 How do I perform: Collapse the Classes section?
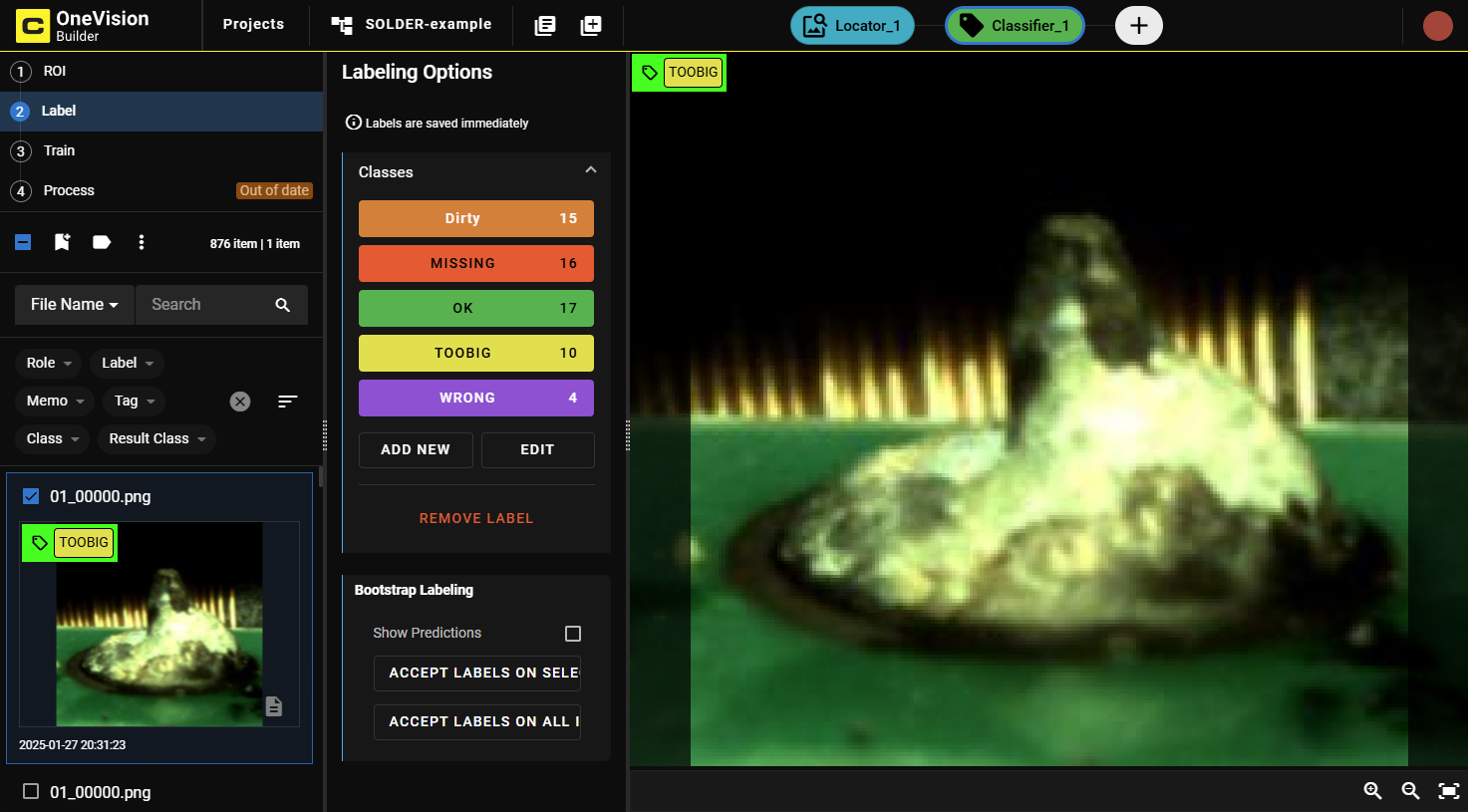[590, 170]
